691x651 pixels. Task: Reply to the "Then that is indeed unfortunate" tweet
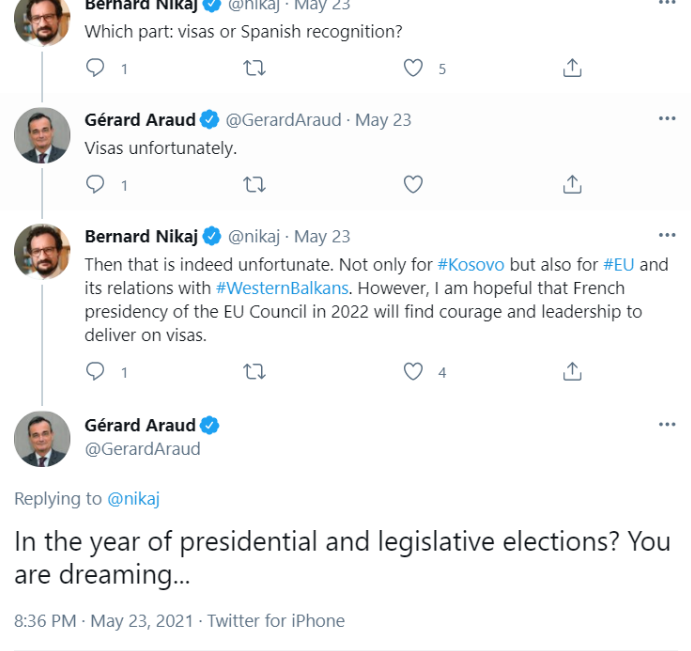[x=96, y=372]
